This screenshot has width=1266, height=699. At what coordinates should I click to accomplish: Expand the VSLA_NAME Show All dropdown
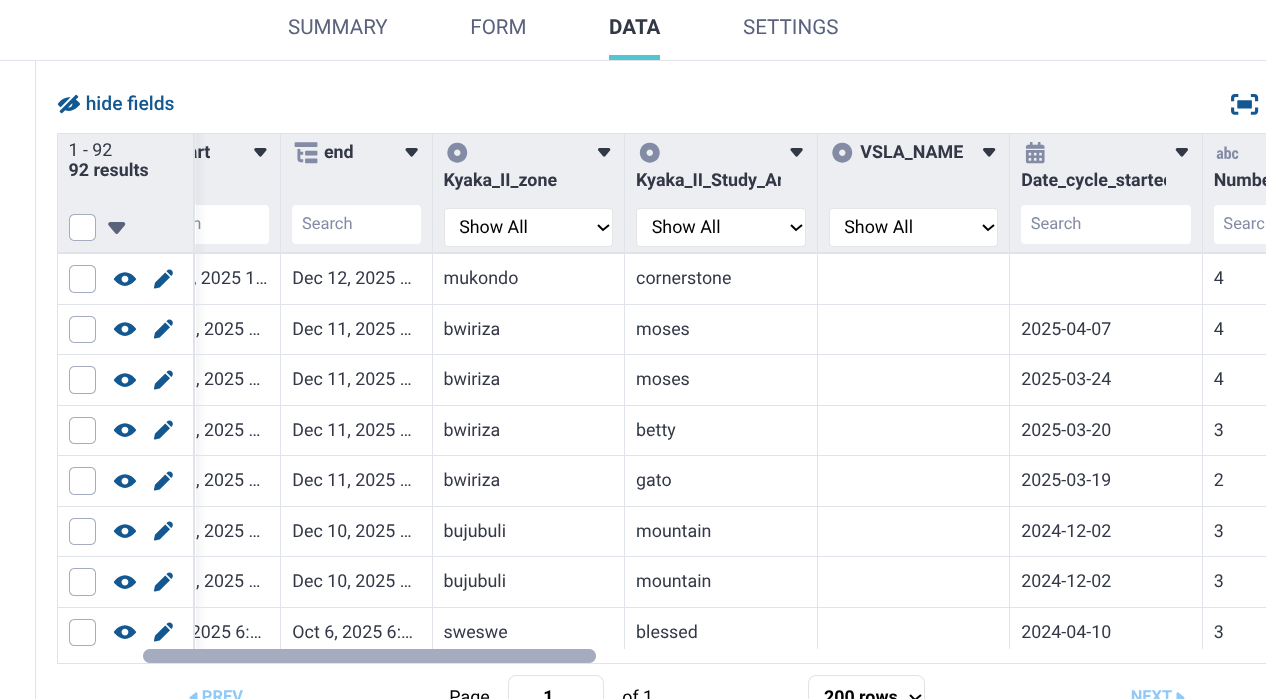click(x=913, y=227)
